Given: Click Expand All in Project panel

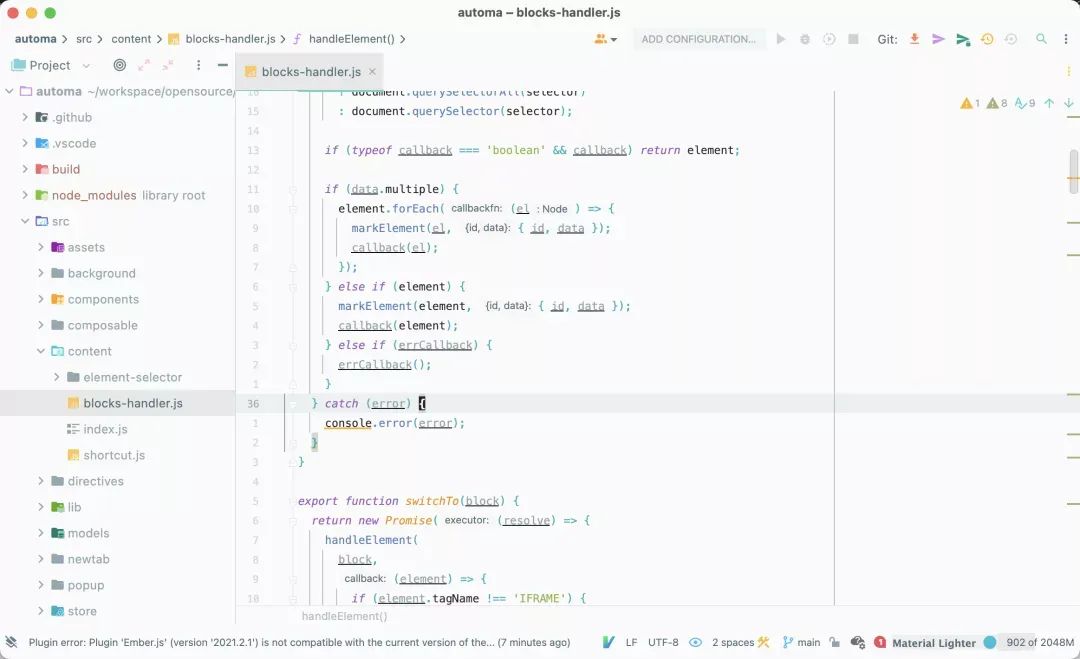Looking at the screenshot, I should click(x=144, y=65).
